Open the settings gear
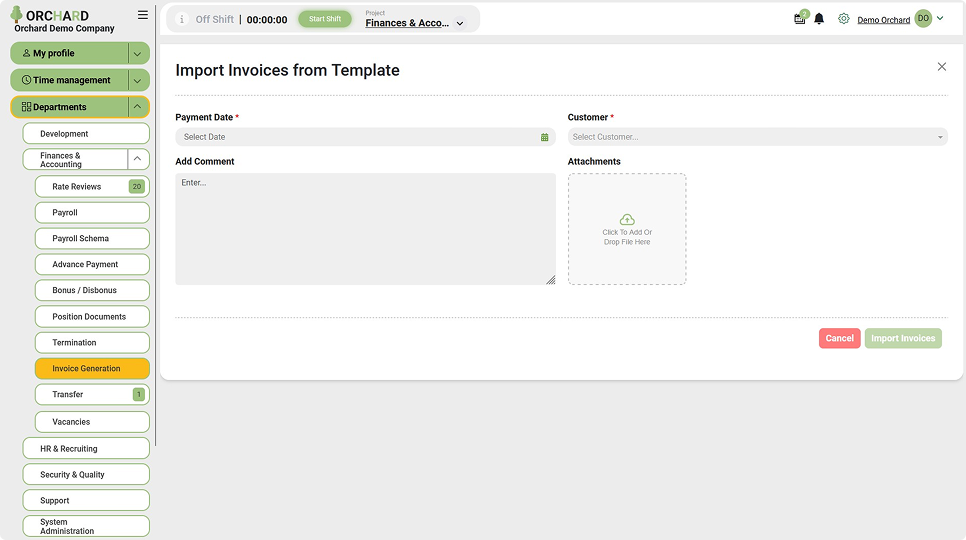This screenshot has height=540, width=966. (x=843, y=19)
